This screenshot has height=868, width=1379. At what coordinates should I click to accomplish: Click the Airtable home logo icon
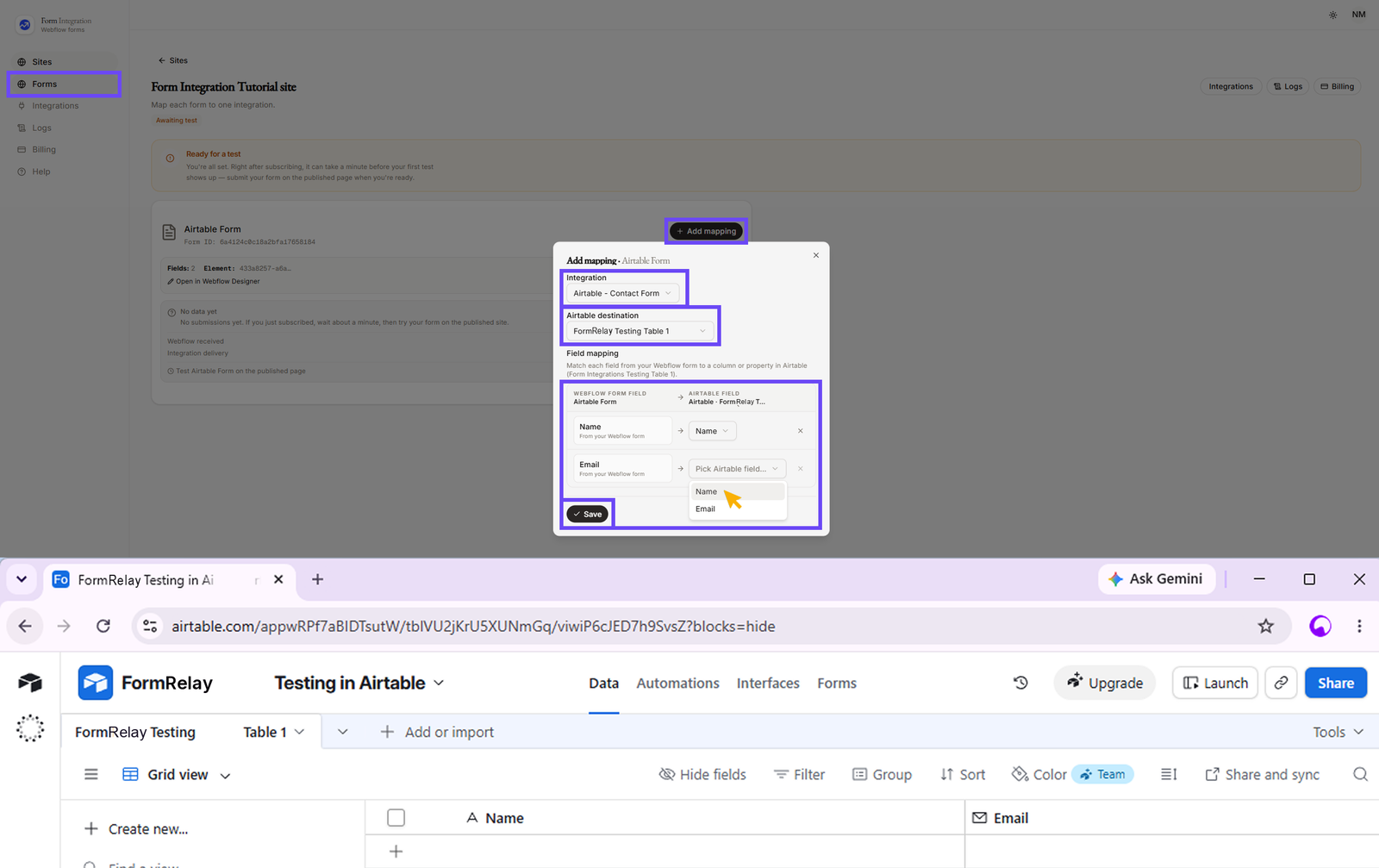point(30,683)
